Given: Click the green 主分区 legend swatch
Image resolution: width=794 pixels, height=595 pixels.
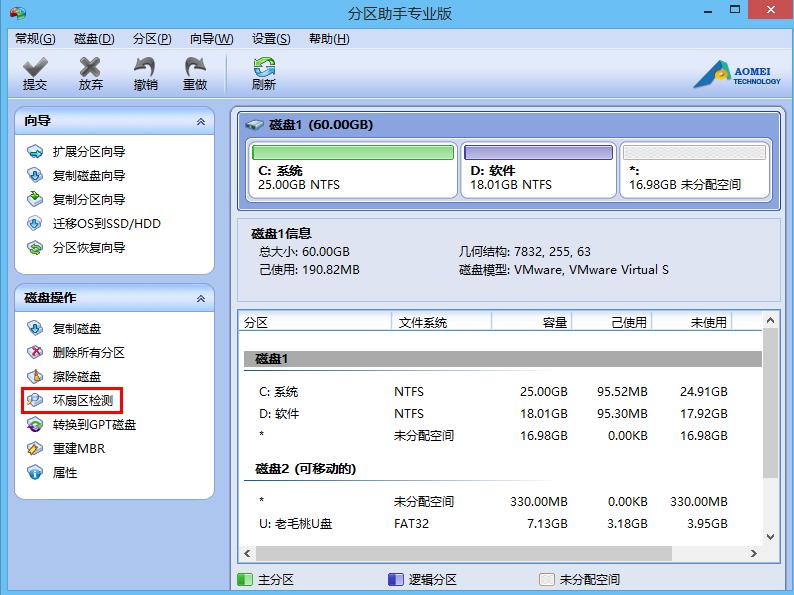Looking at the screenshot, I should (x=245, y=579).
